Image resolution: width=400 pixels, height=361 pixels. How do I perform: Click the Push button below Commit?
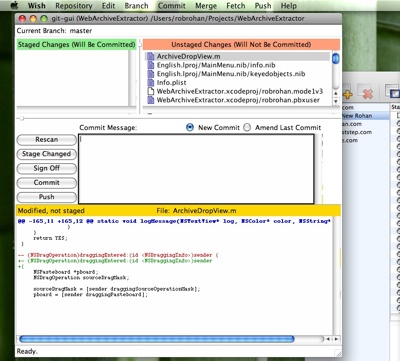pos(47,197)
